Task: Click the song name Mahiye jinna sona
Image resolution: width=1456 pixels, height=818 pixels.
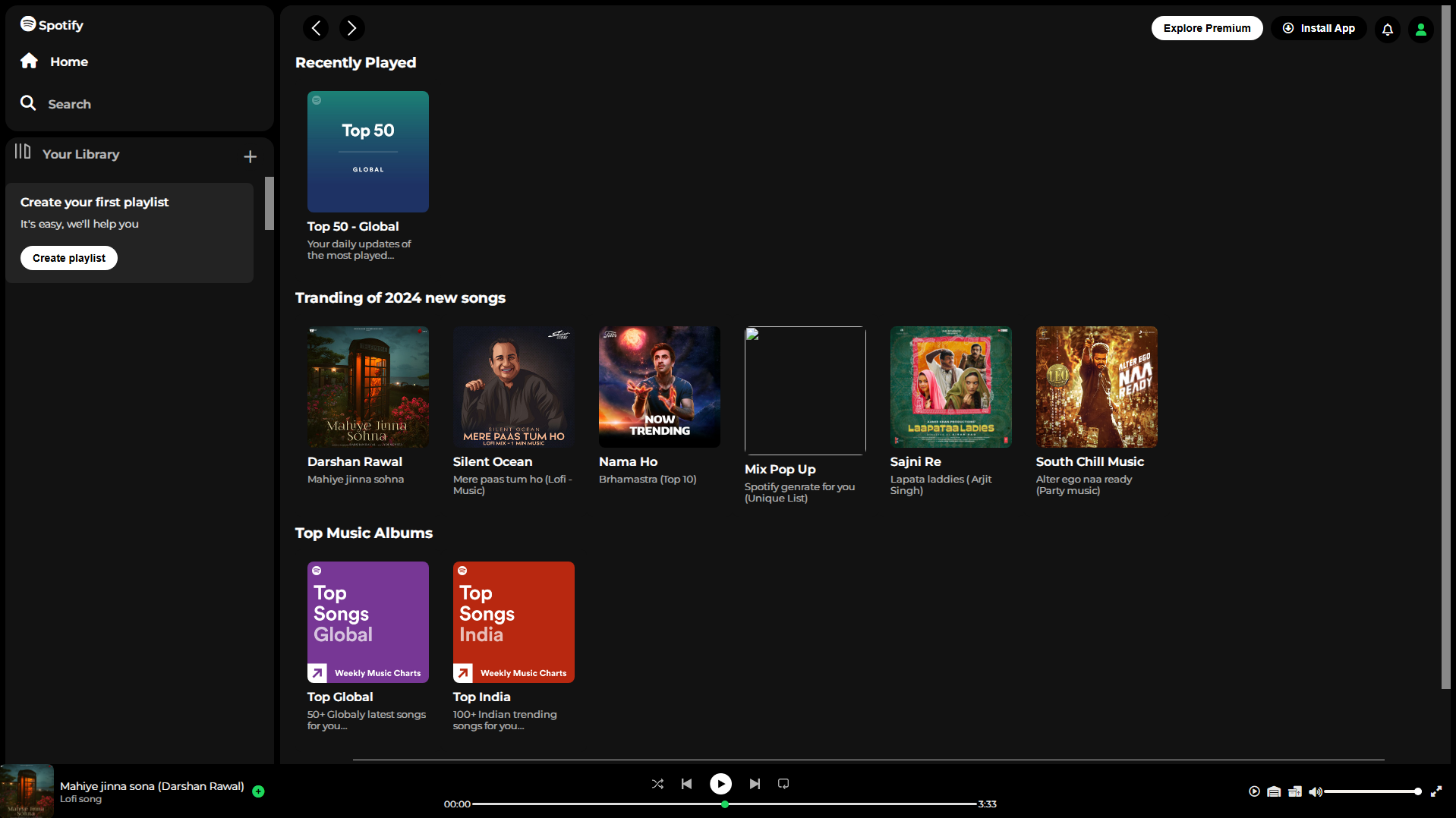Action: point(152,786)
